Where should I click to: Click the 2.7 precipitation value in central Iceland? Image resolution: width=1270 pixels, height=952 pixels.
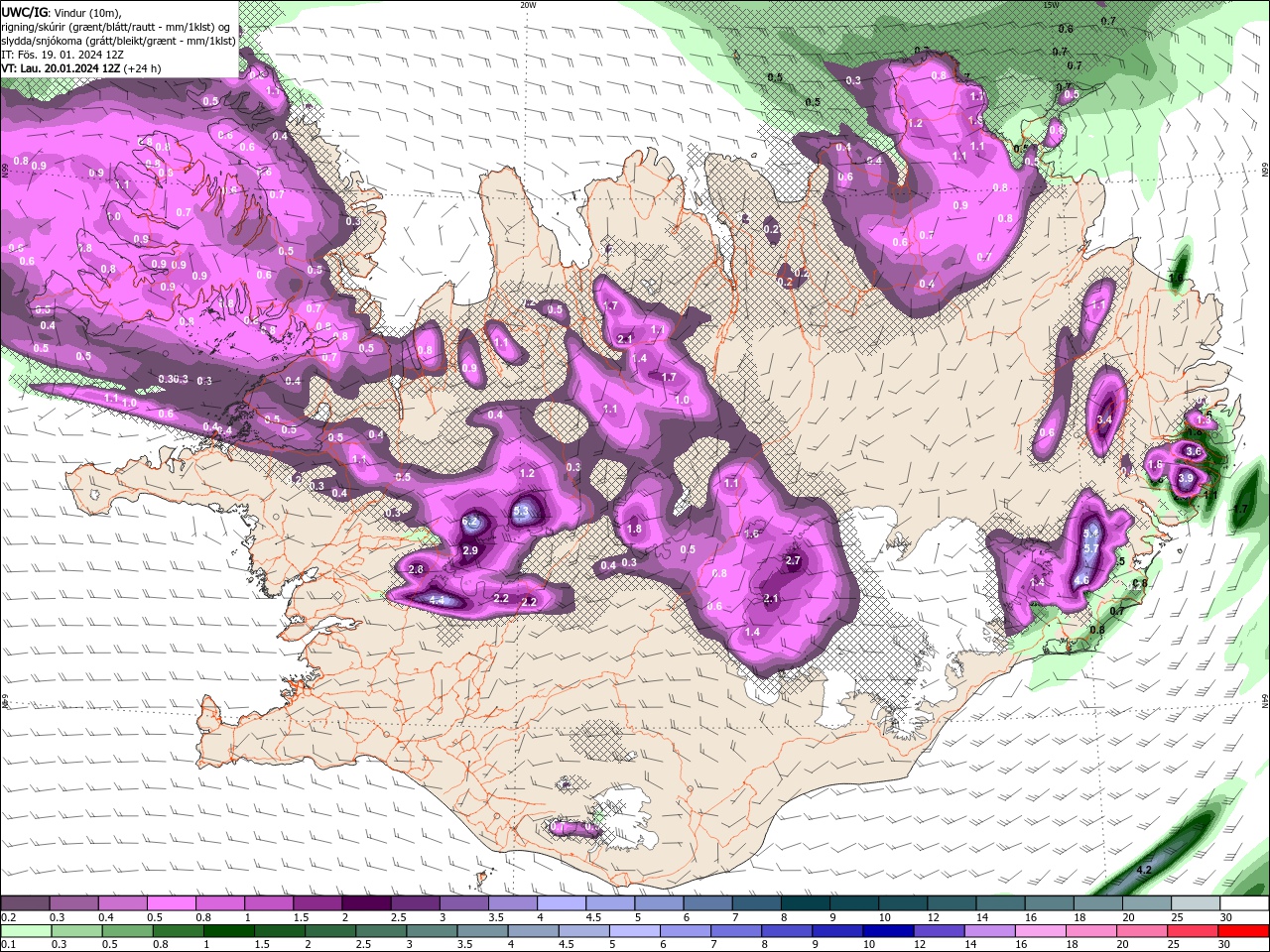(793, 560)
